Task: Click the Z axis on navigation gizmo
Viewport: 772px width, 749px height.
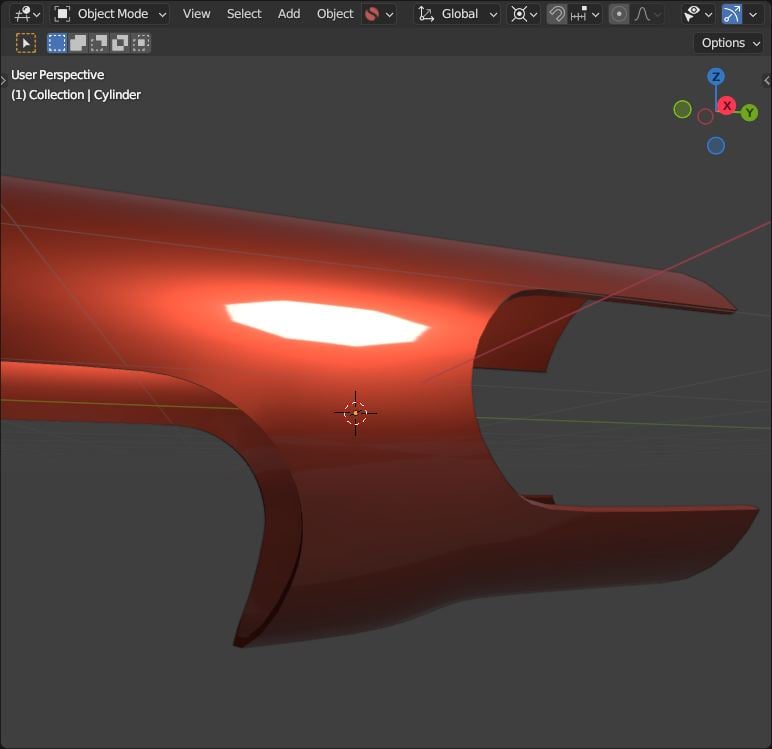Action: (715, 76)
